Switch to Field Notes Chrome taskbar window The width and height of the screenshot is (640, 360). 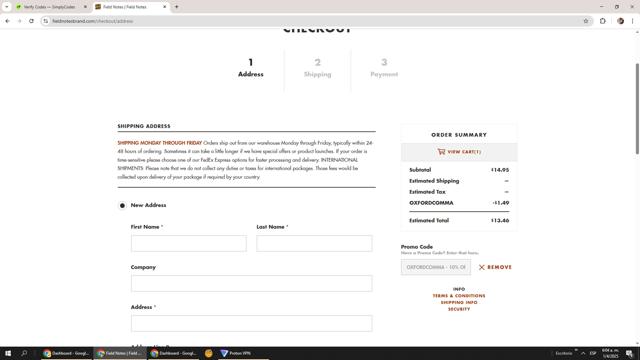pos(120,353)
